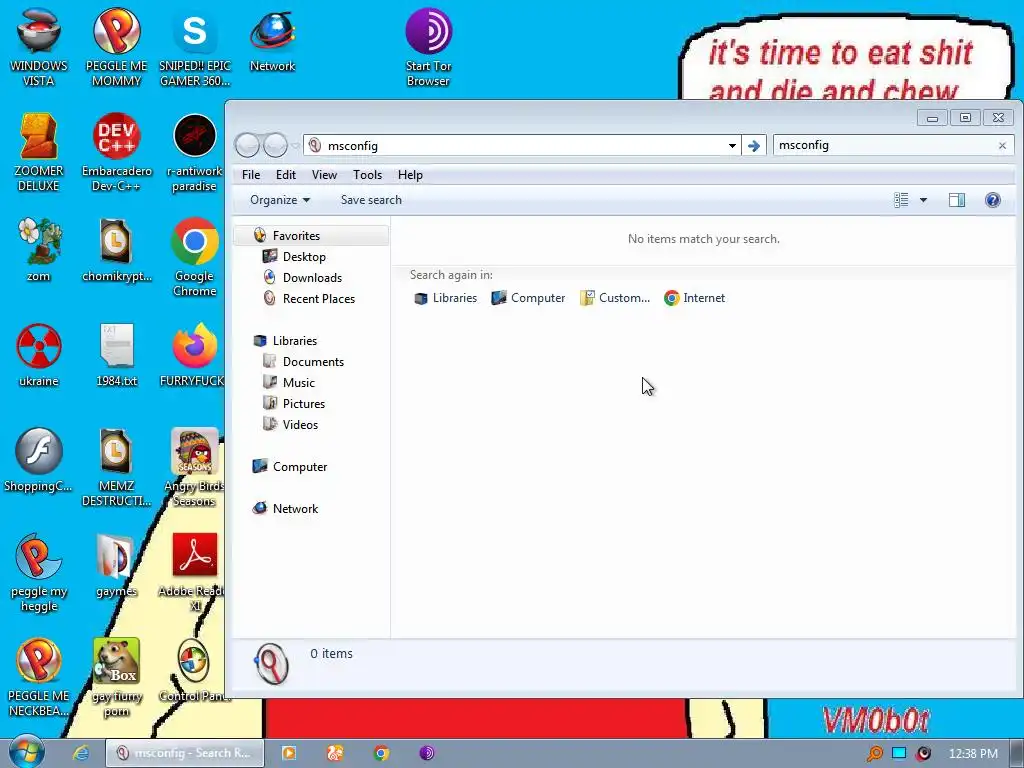Select the chomikrypt desktop icon
The image size is (1024, 768).
116,249
